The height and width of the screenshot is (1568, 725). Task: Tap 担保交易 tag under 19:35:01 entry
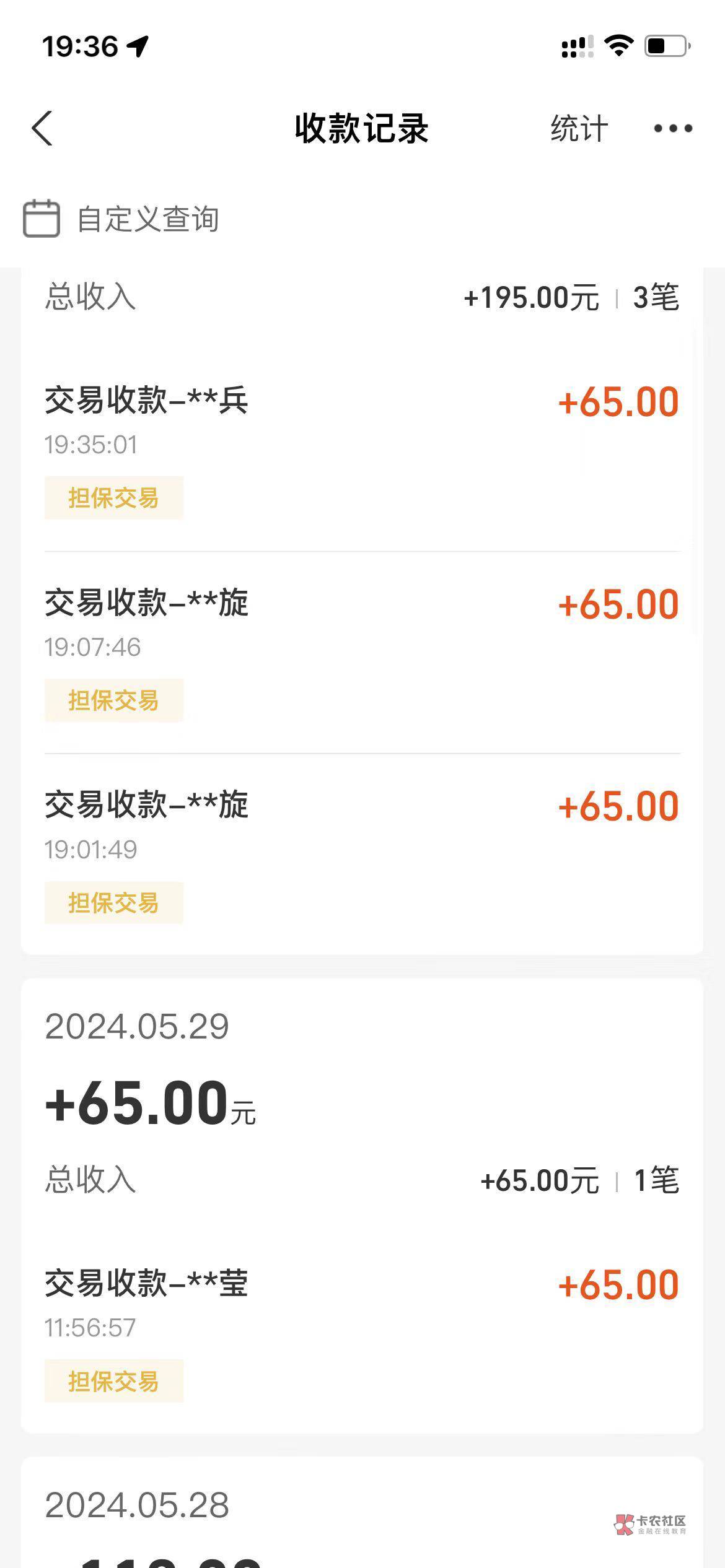point(114,498)
